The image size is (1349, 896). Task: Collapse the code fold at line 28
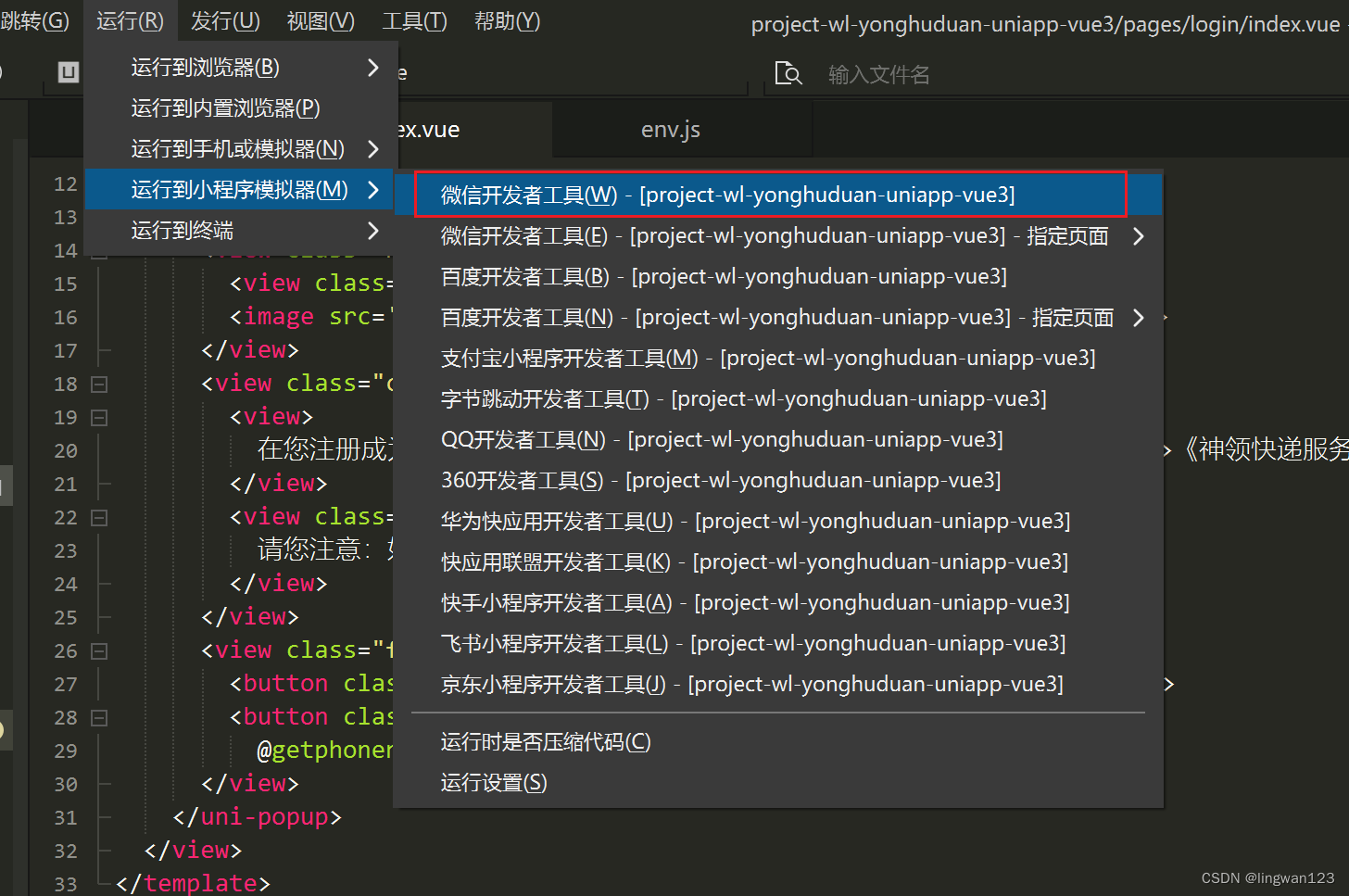(x=99, y=717)
